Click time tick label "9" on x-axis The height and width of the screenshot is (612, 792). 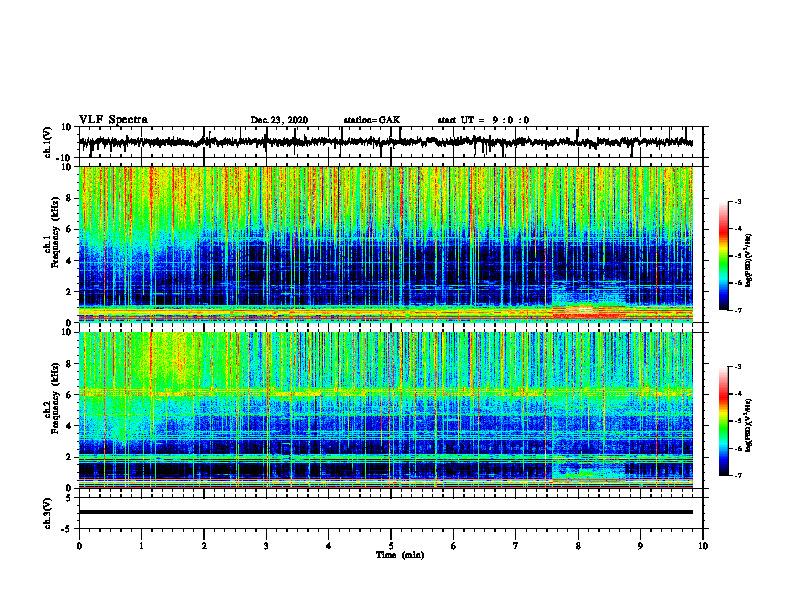(x=640, y=546)
